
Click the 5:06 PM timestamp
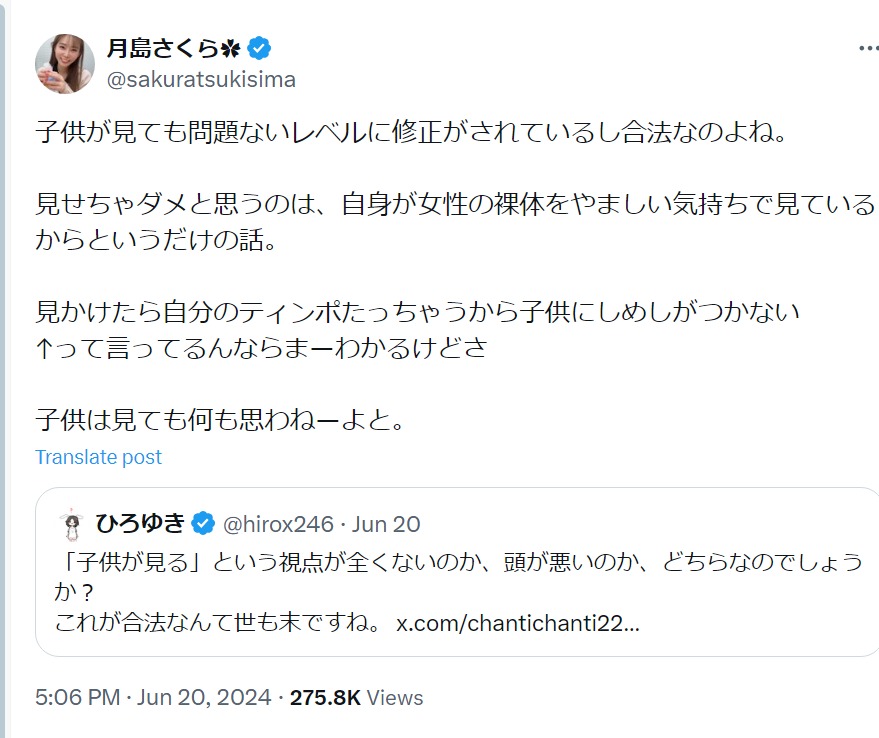pyautogui.click(x=78, y=697)
